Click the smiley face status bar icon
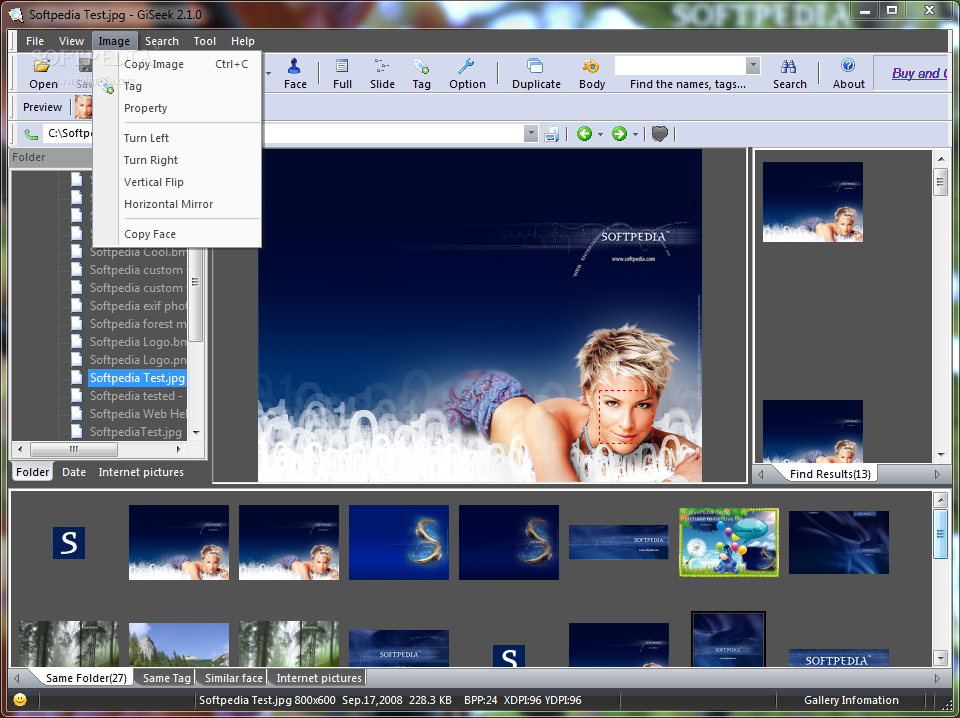 click(x=20, y=700)
